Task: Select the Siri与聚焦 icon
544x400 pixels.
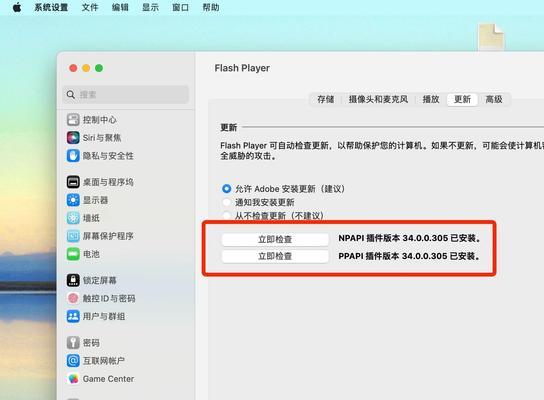Action: click(x=73, y=138)
